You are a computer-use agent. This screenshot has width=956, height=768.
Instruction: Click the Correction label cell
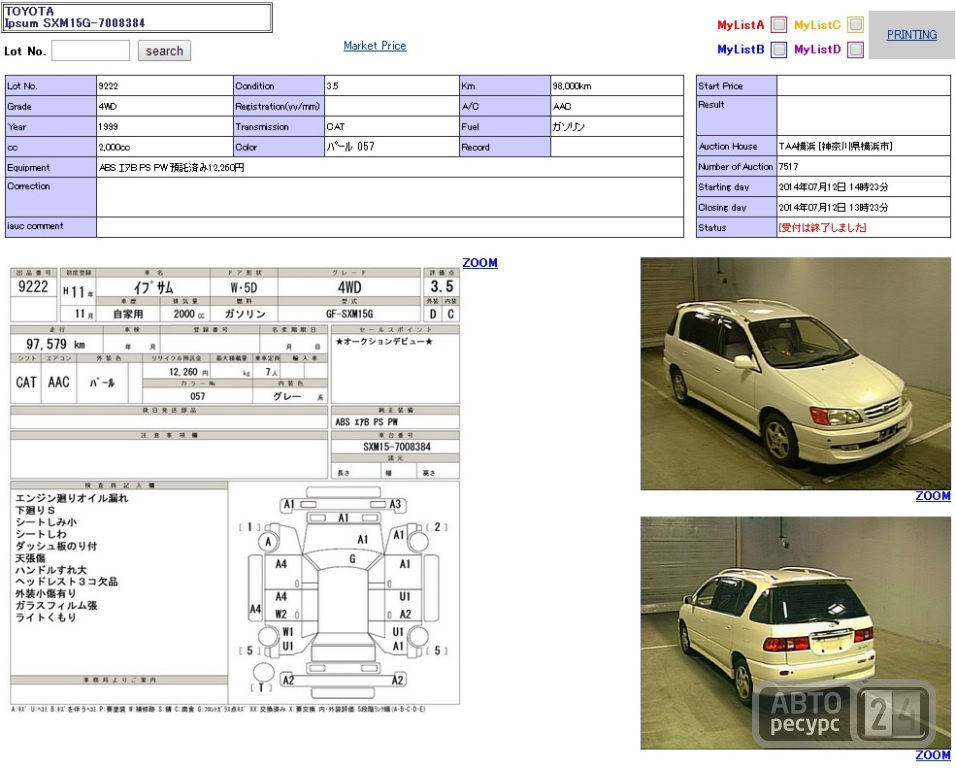(x=51, y=197)
